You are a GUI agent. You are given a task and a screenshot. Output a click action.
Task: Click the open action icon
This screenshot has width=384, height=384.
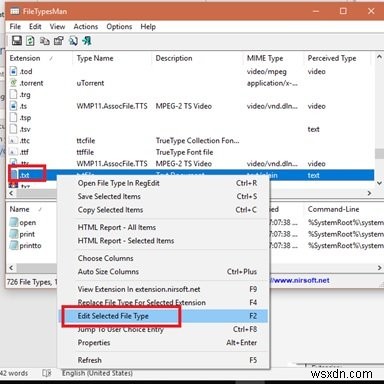(14, 222)
